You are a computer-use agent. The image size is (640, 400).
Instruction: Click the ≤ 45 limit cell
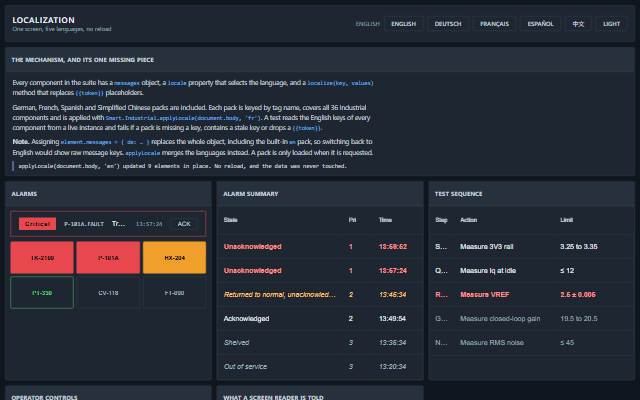567,343
